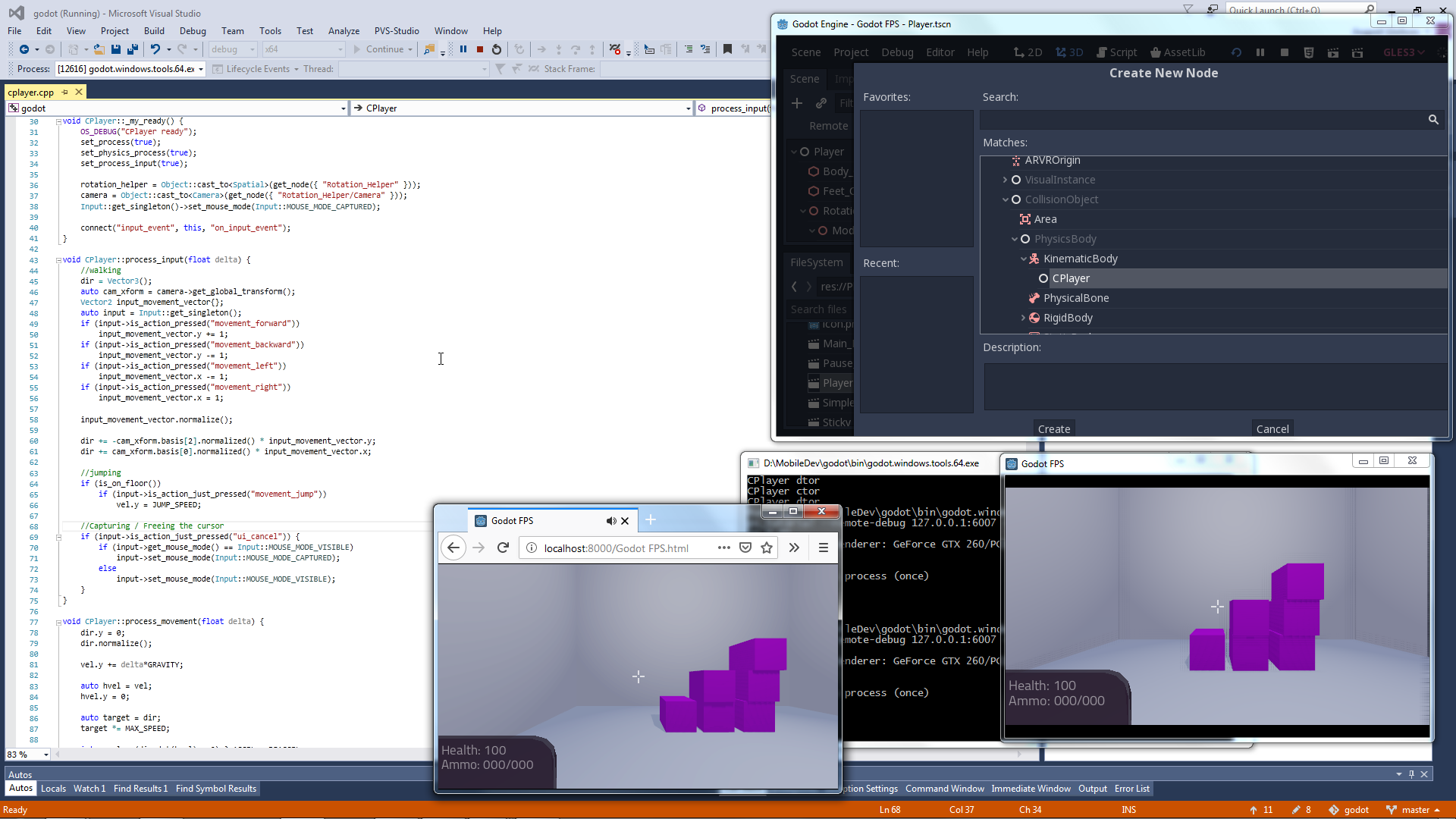Collapse the KinematicBody tree node

[x=1023, y=259]
